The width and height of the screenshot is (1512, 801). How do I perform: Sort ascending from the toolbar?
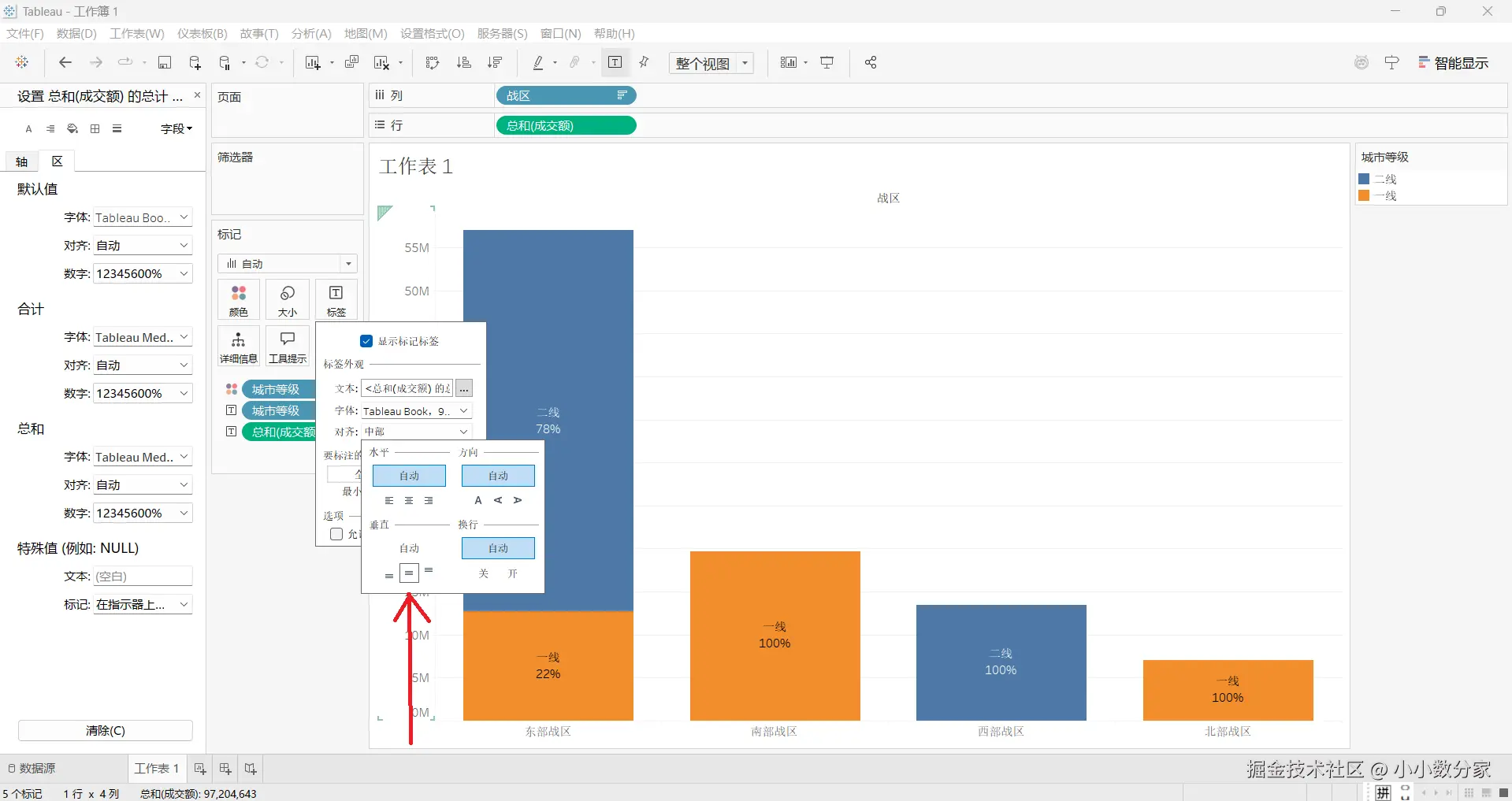463,62
